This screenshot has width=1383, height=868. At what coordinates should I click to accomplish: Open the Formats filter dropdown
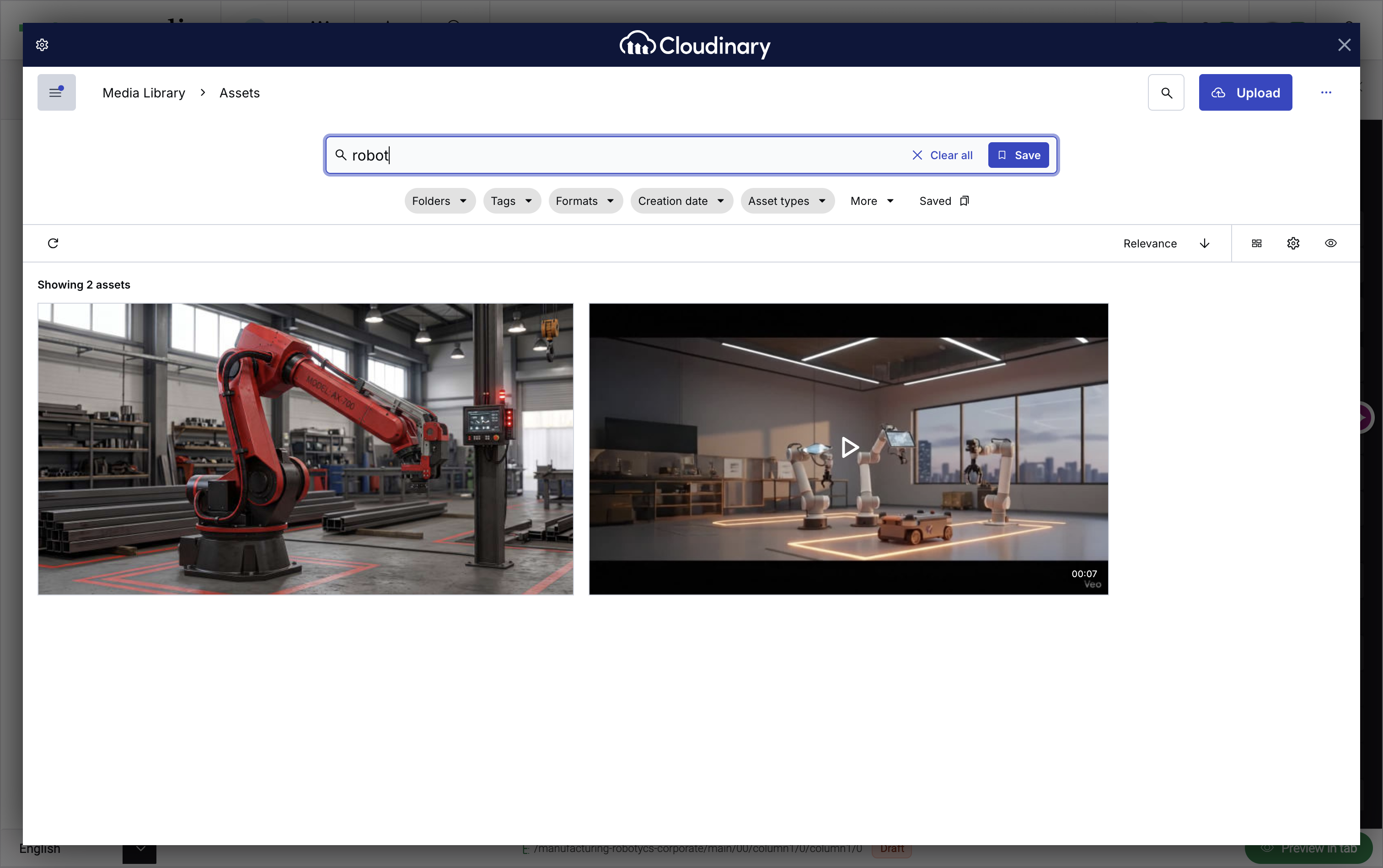(x=585, y=201)
